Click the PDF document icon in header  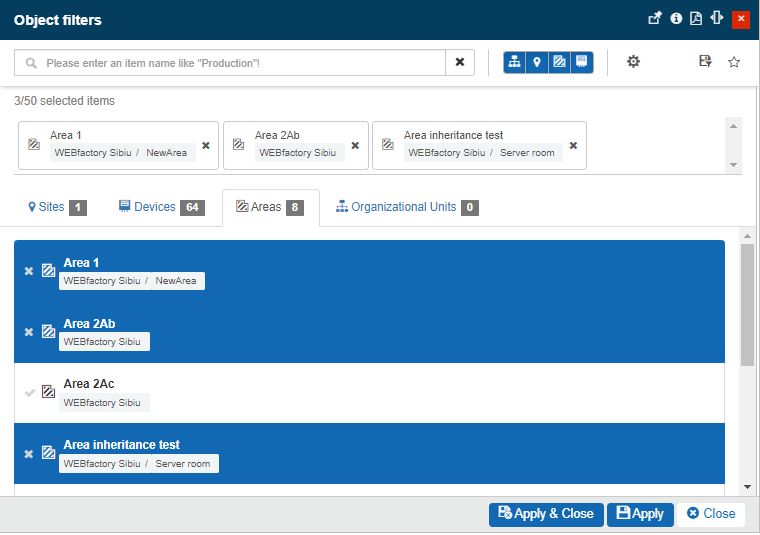click(x=696, y=18)
